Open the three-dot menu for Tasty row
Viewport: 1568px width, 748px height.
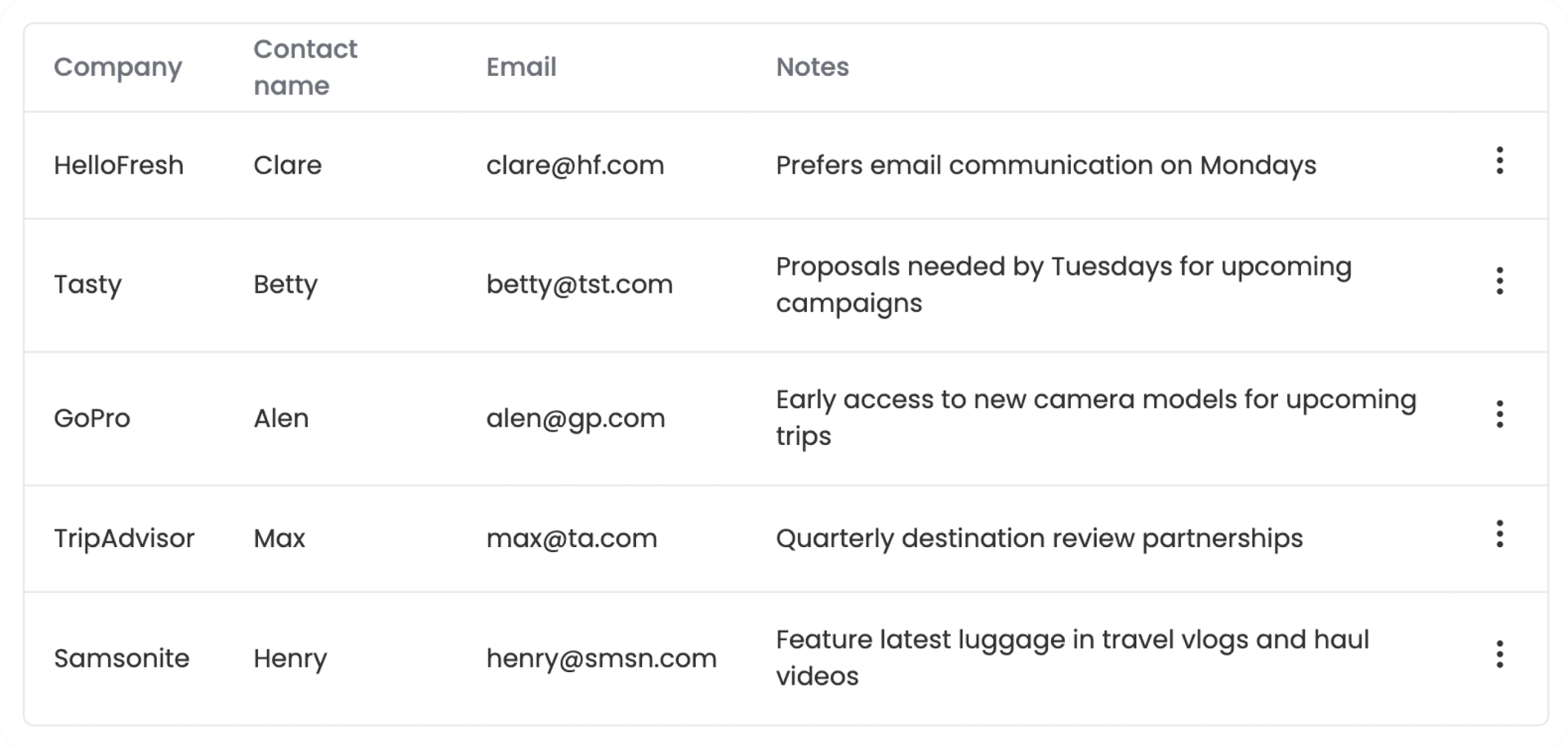(1499, 281)
